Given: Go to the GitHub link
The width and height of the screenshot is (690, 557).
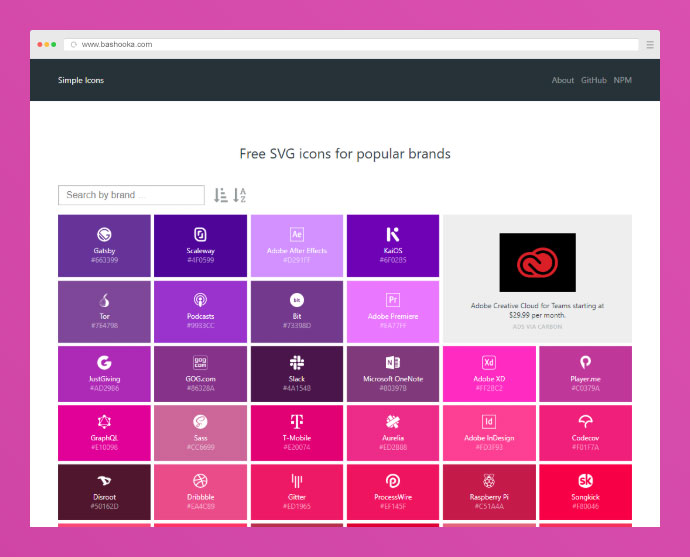Looking at the screenshot, I should click(594, 80).
